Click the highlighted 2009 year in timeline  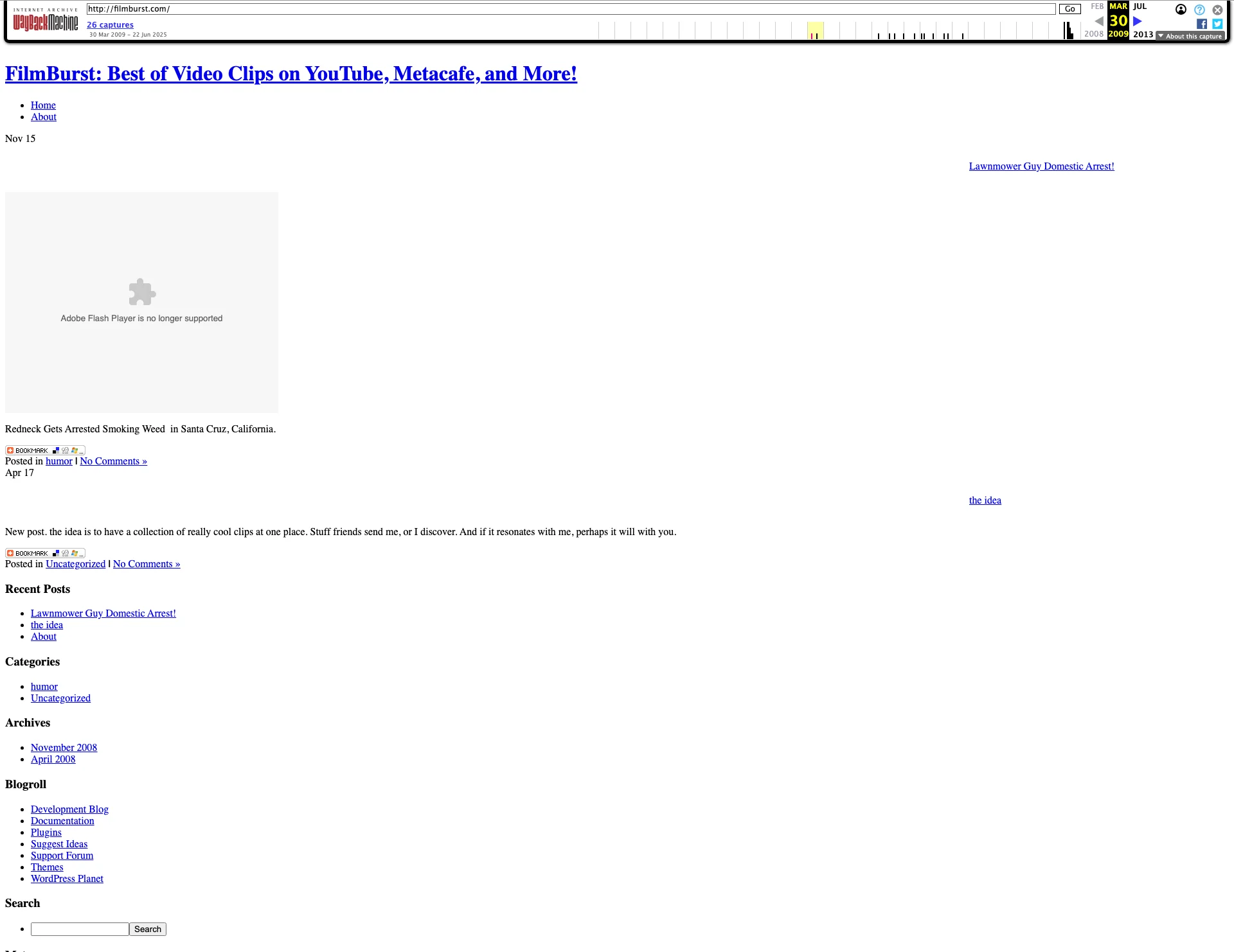click(x=815, y=31)
